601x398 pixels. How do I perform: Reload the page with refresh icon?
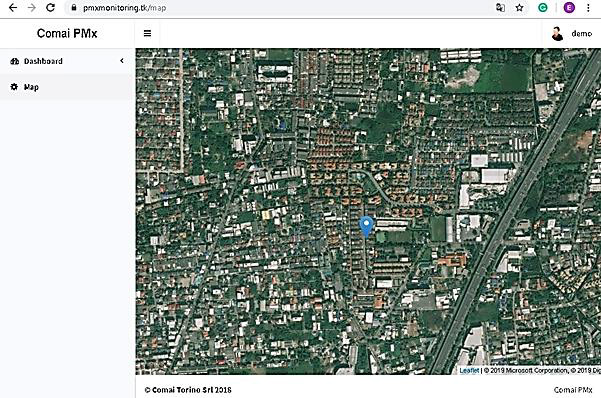click(50, 8)
